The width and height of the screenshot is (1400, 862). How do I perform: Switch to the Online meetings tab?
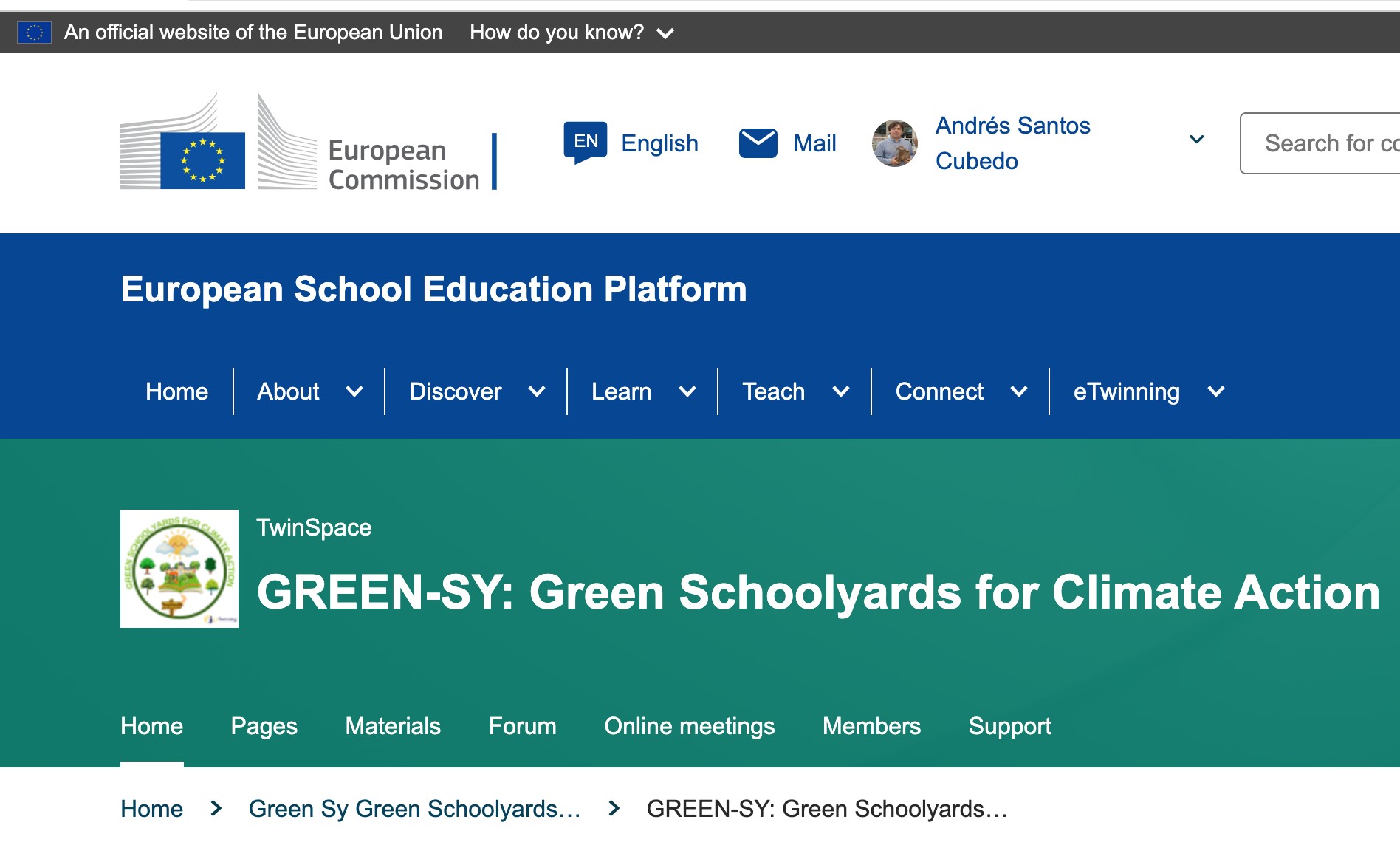pyautogui.click(x=690, y=726)
